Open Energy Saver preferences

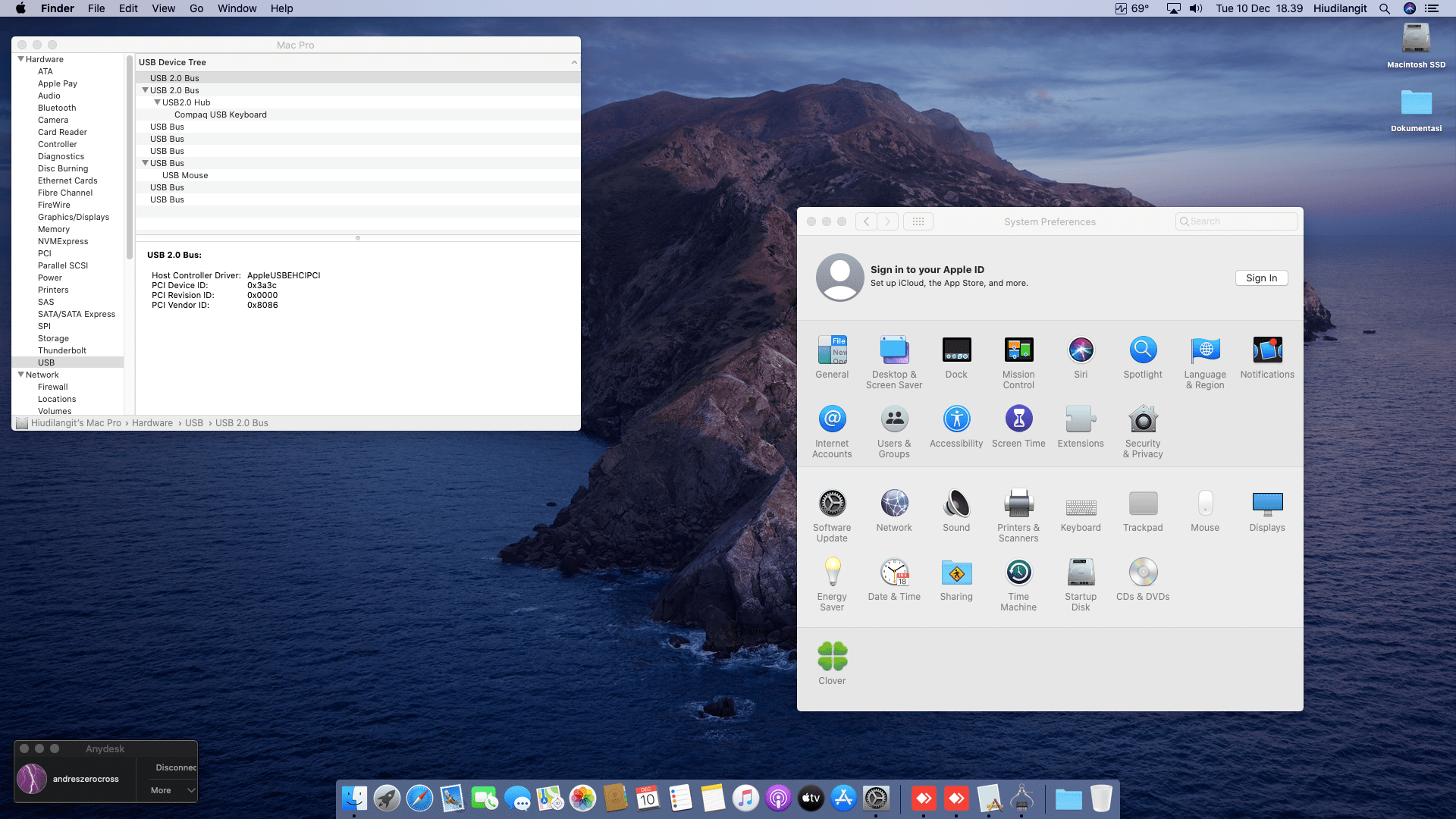(832, 573)
